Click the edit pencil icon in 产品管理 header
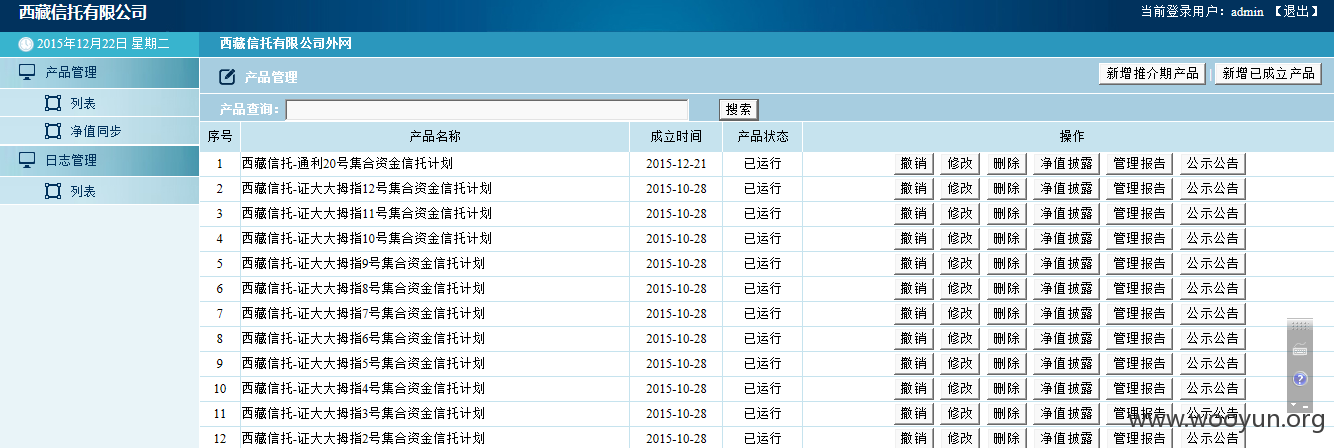Screen dimensions: 1334x448 point(227,76)
